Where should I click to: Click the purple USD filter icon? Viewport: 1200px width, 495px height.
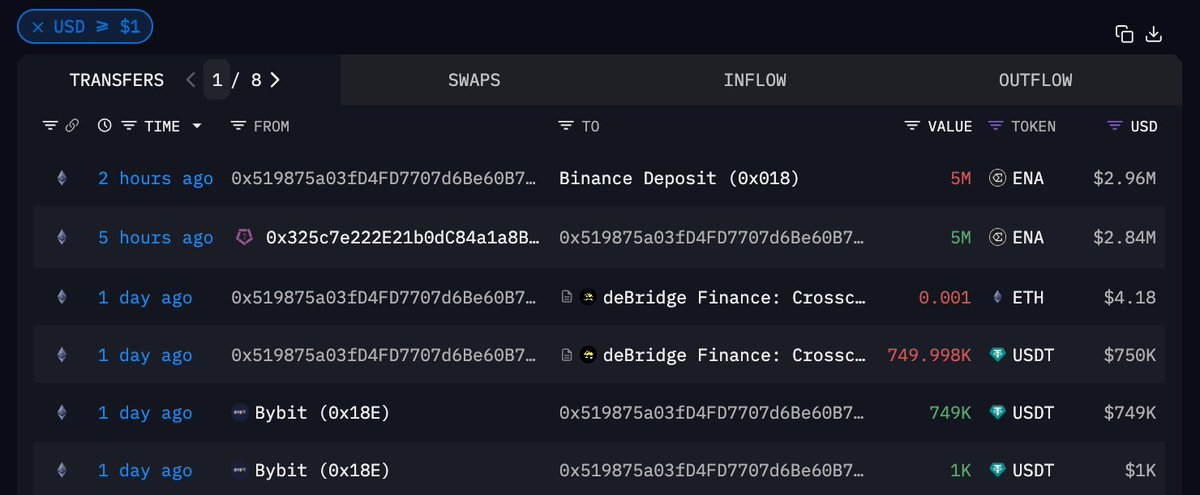(x=1115, y=126)
